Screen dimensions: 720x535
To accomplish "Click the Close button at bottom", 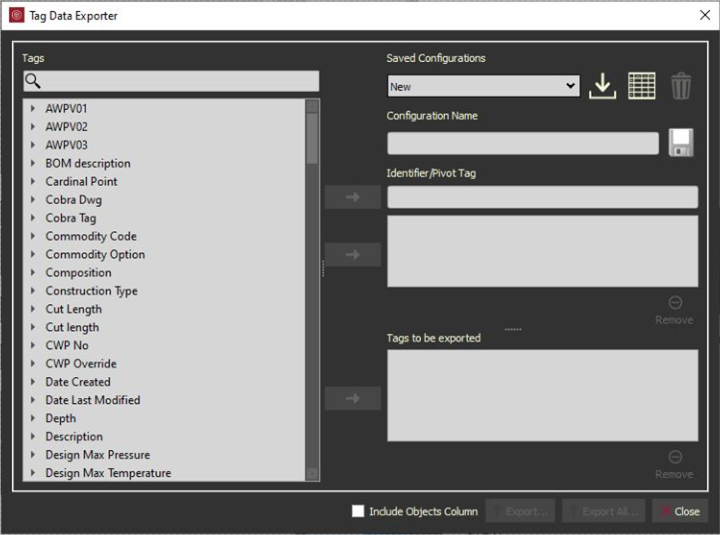I will point(680,511).
